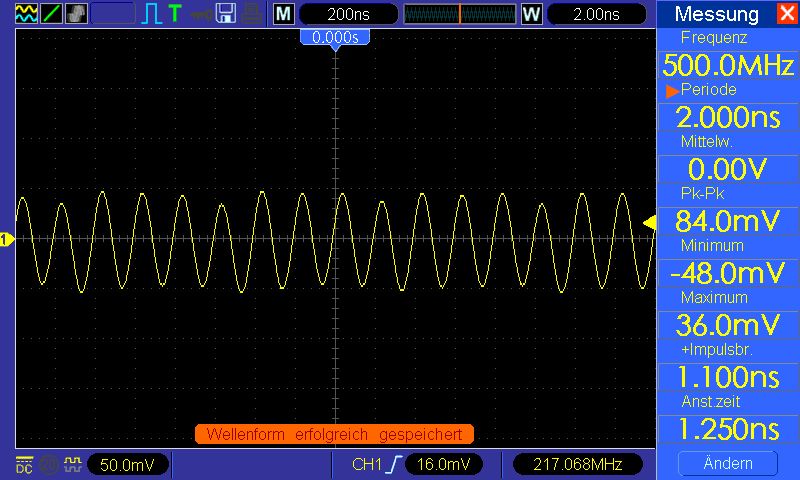The image size is (800, 480).
Task: Click the 1.250ns rise time value
Action: click(728, 429)
